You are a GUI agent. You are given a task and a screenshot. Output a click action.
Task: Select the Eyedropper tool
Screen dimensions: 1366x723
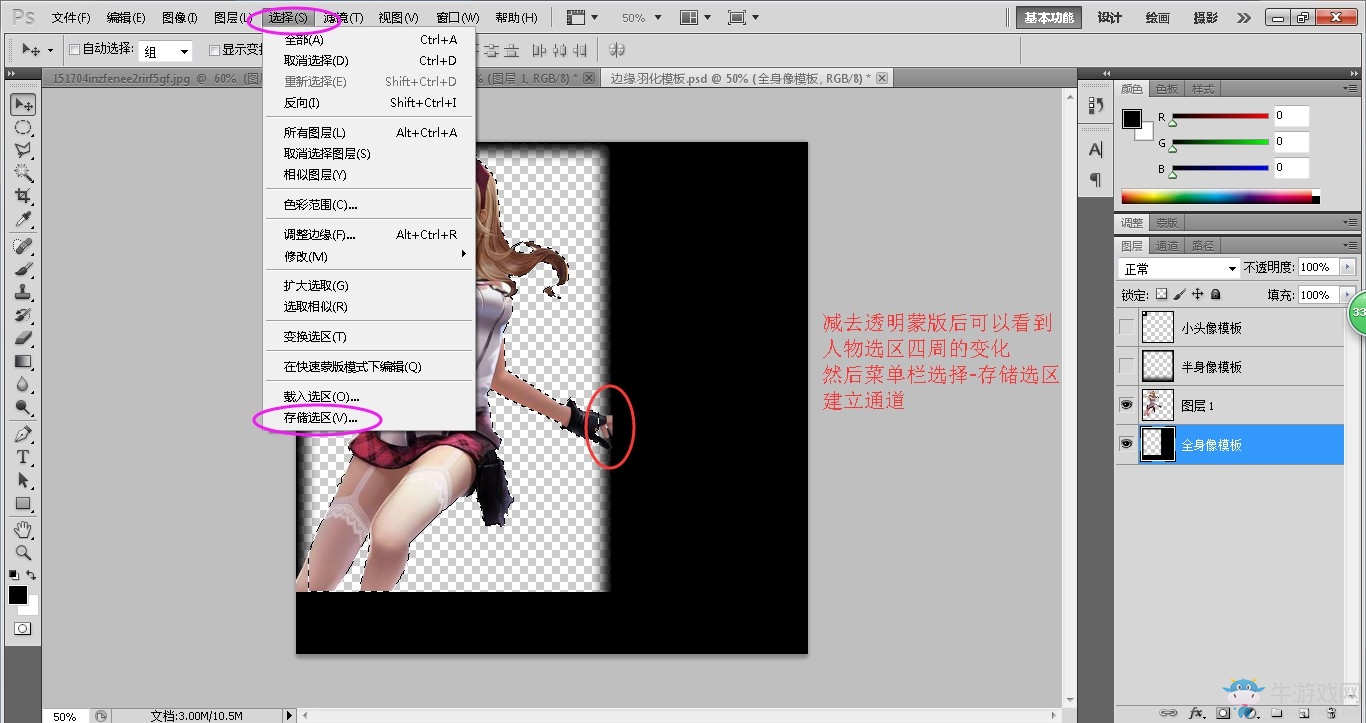(x=23, y=219)
